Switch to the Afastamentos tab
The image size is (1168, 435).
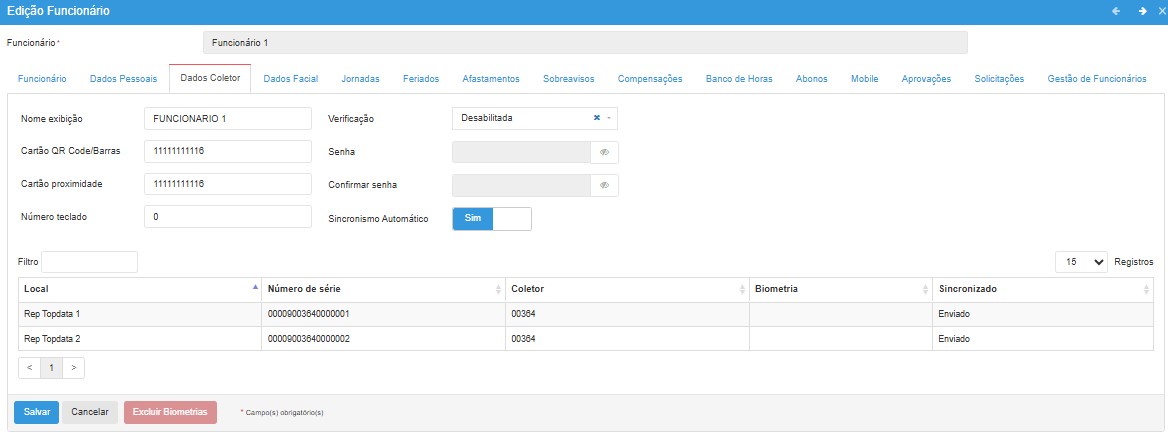491,79
